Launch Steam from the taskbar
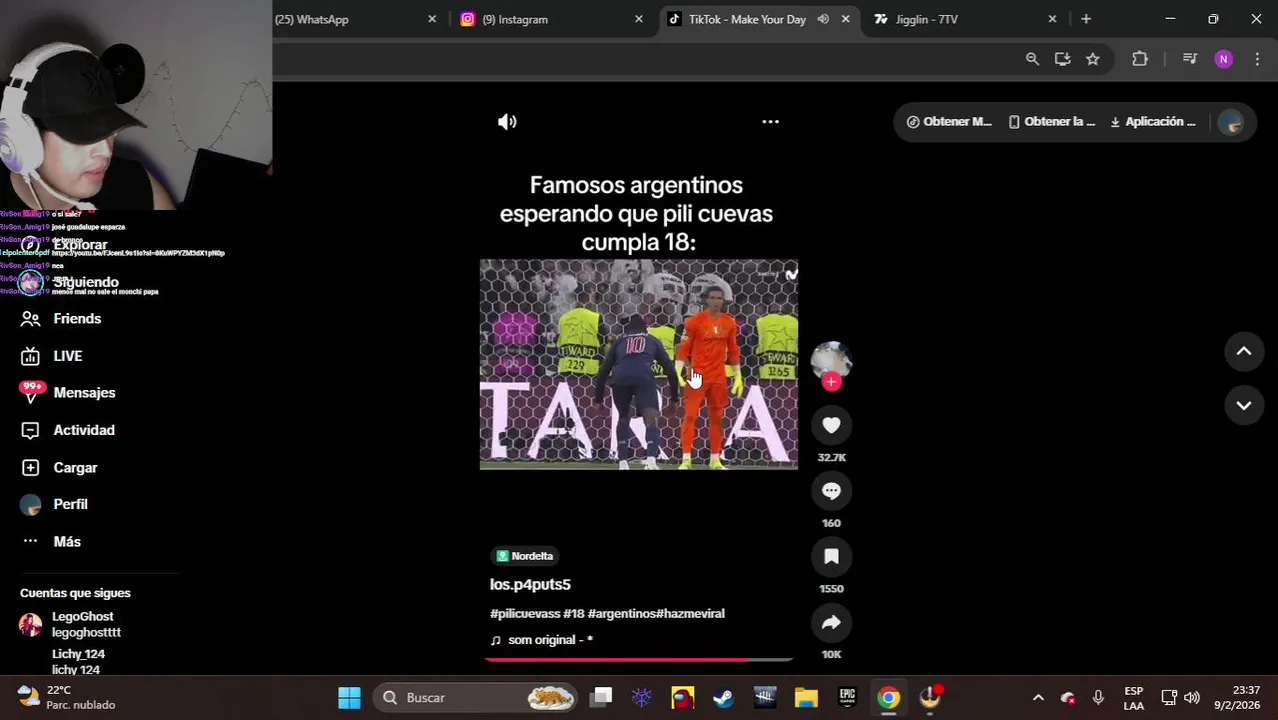The width and height of the screenshot is (1278, 720). (x=723, y=698)
